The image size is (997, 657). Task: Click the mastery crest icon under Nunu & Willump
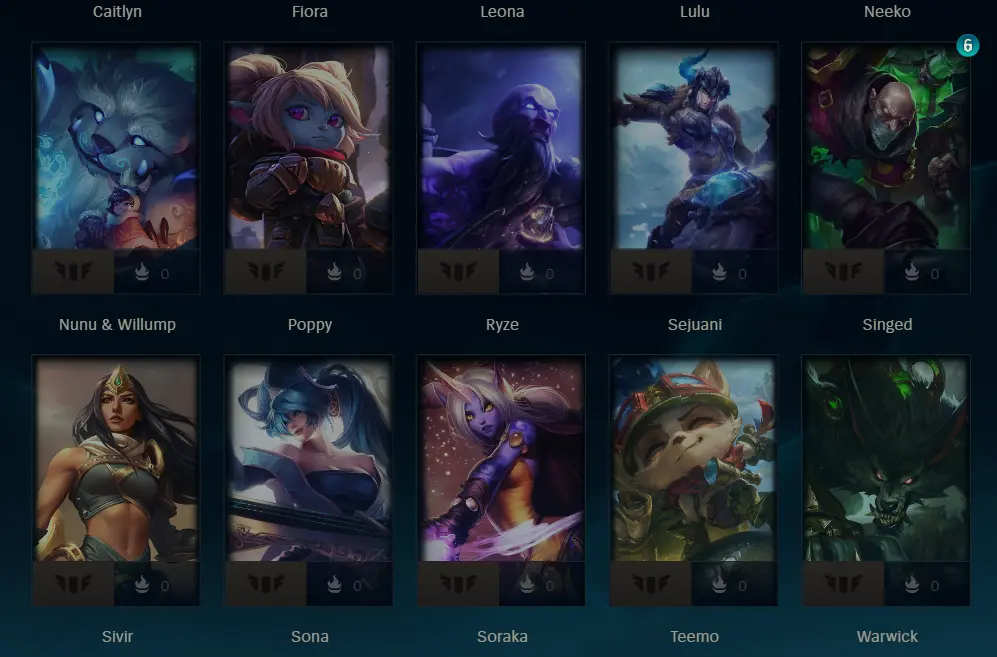coord(74,271)
